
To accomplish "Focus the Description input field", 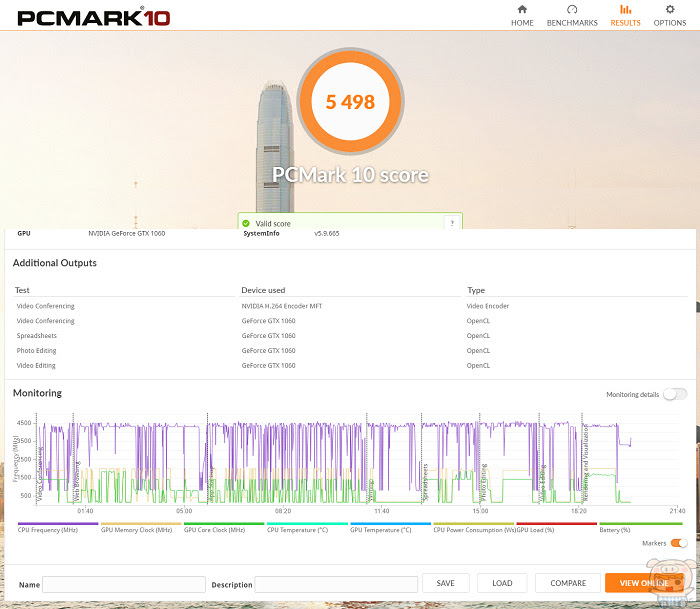I will [x=336, y=584].
